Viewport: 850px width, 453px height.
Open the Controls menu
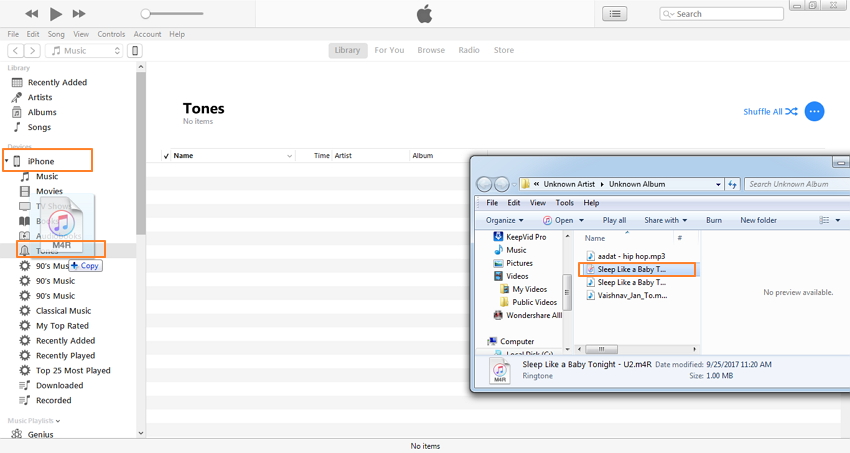click(111, 34)
